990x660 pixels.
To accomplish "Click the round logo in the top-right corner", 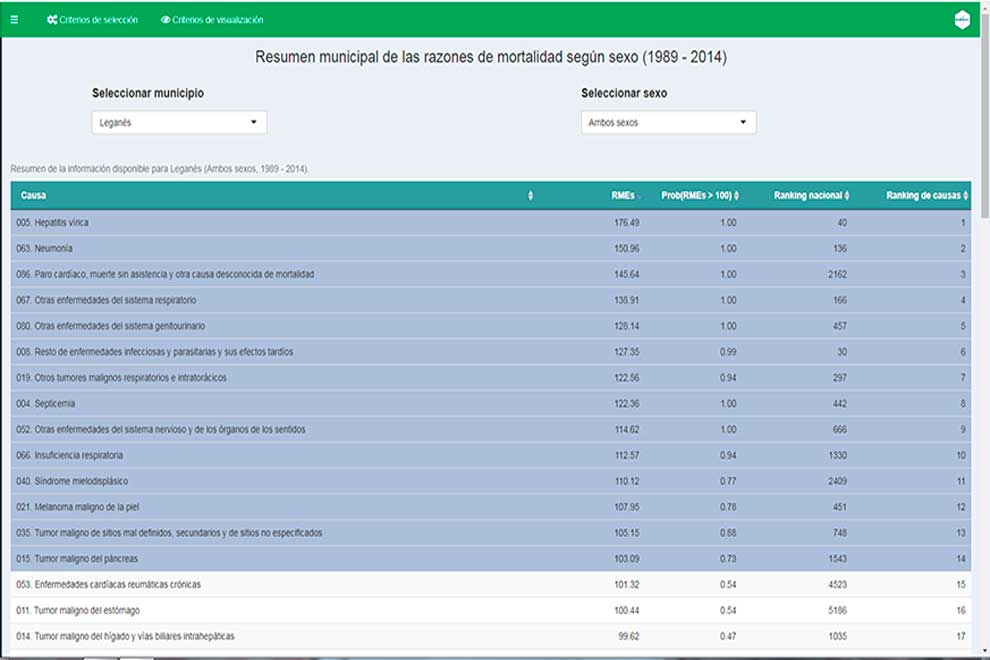I will pos(962,19).
